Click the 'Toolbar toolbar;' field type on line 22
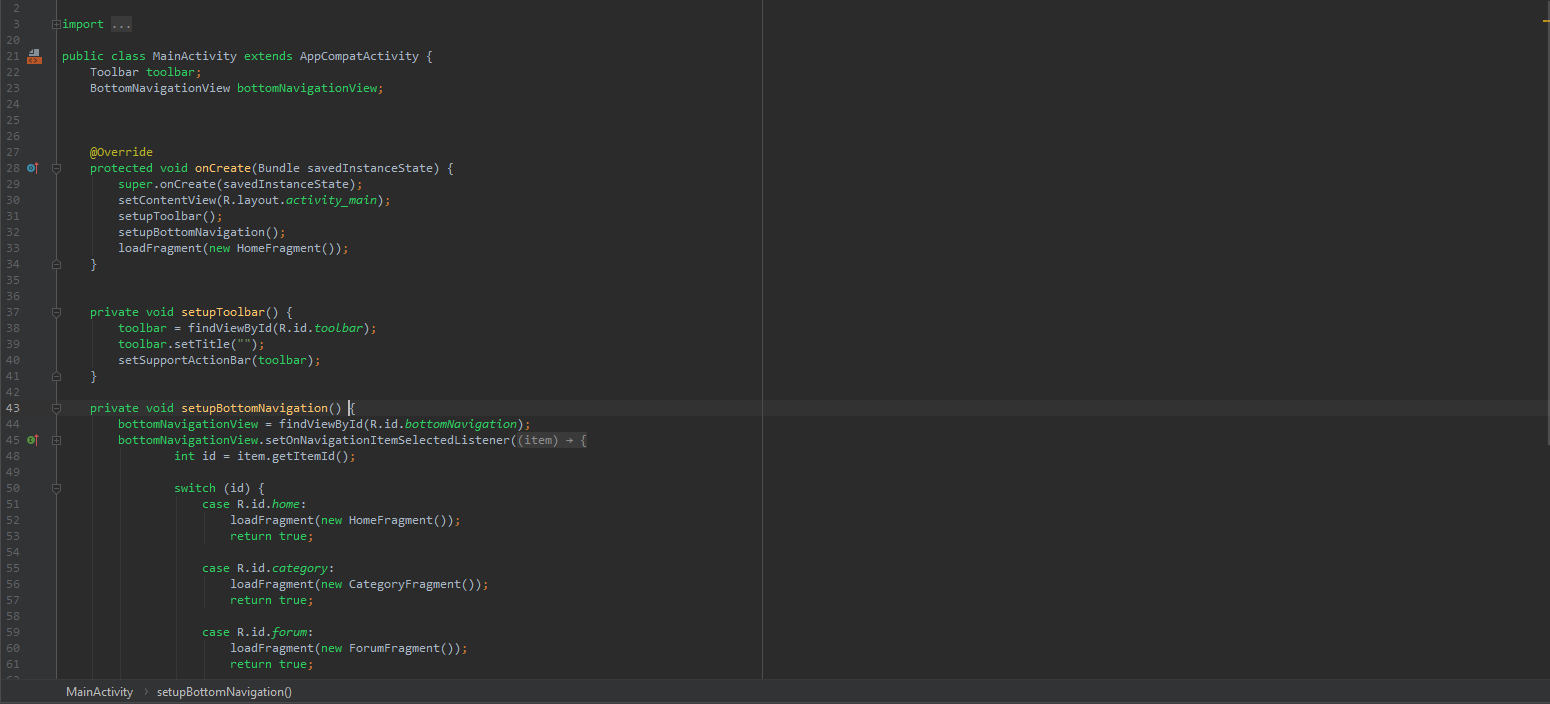 tap(114, 72)
